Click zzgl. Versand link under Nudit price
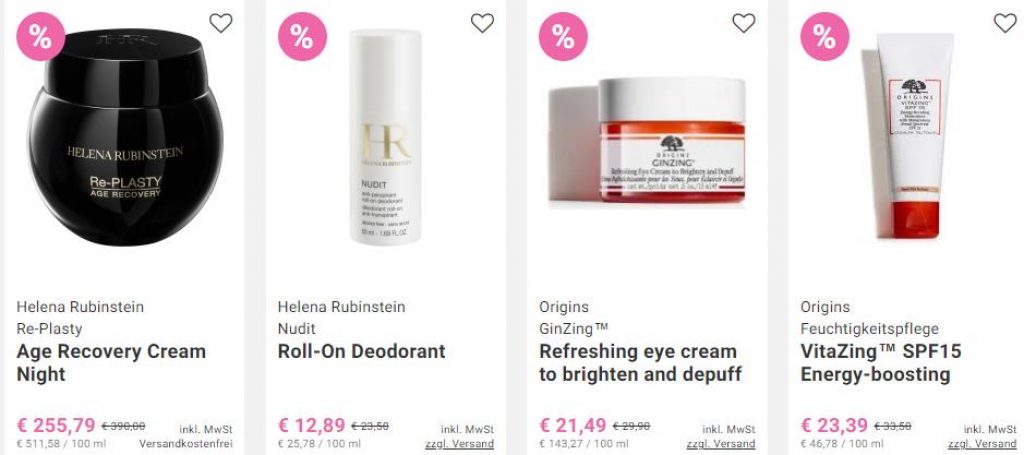This screenshot has height=455, width=1024. (x=460, y=444)
